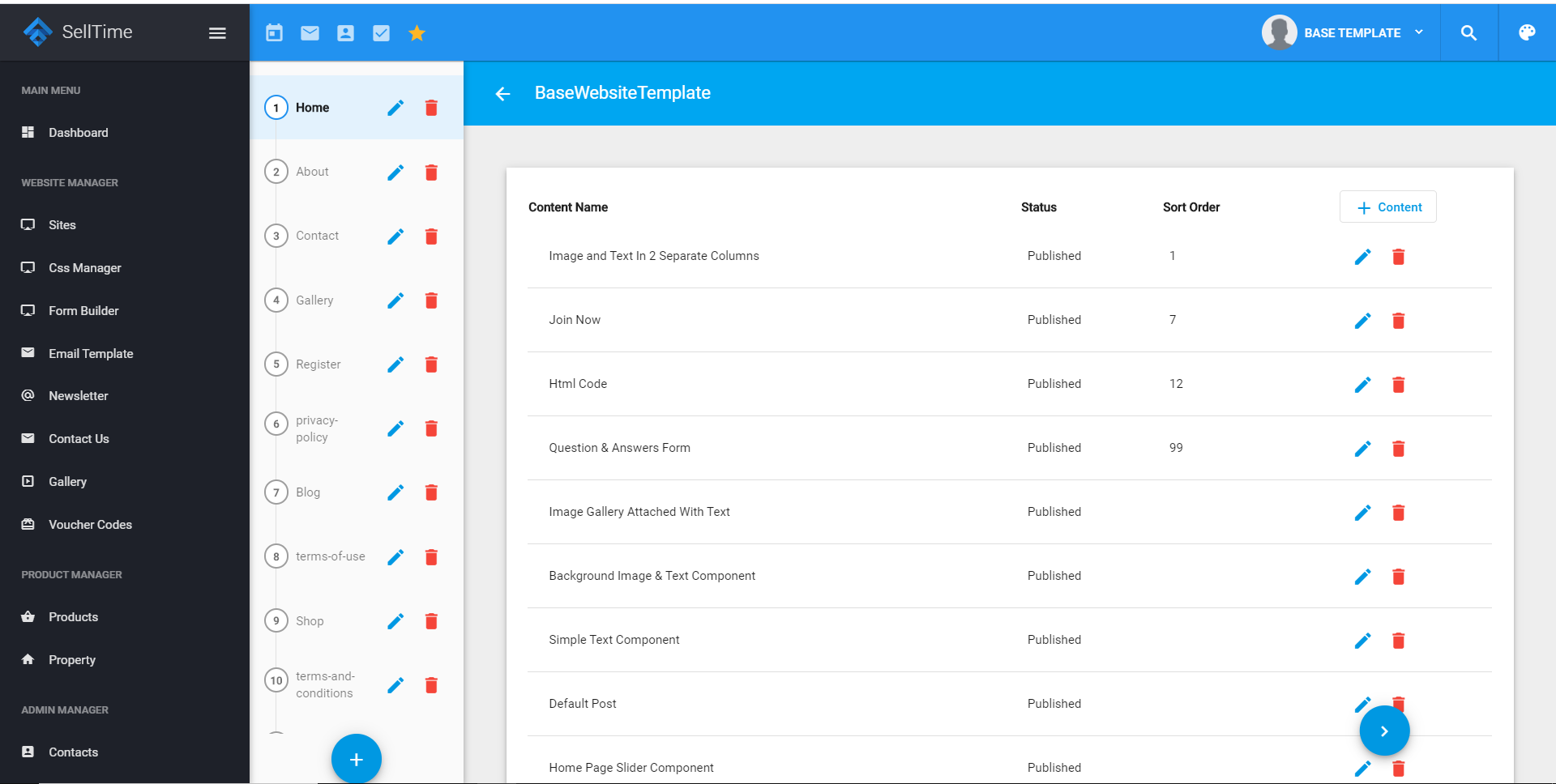This screenshot has width=1556, height=784.
Task: Edit the Home page with pencil icon
Action: click(x=395, y=108)
